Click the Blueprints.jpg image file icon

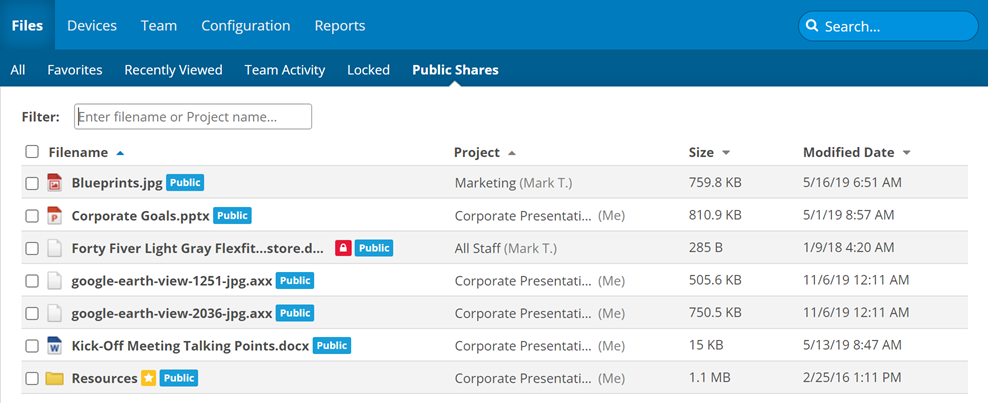(54, 183)
